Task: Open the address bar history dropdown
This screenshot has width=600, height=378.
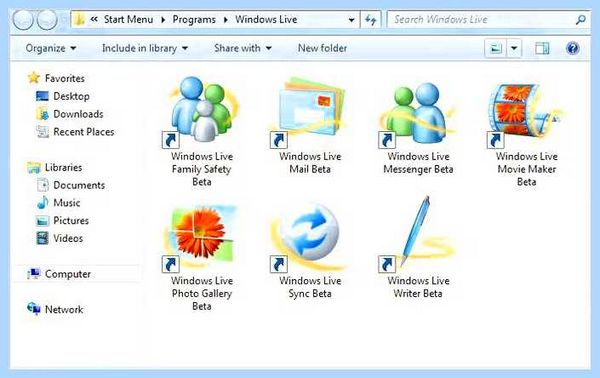Action: (351, 20)
